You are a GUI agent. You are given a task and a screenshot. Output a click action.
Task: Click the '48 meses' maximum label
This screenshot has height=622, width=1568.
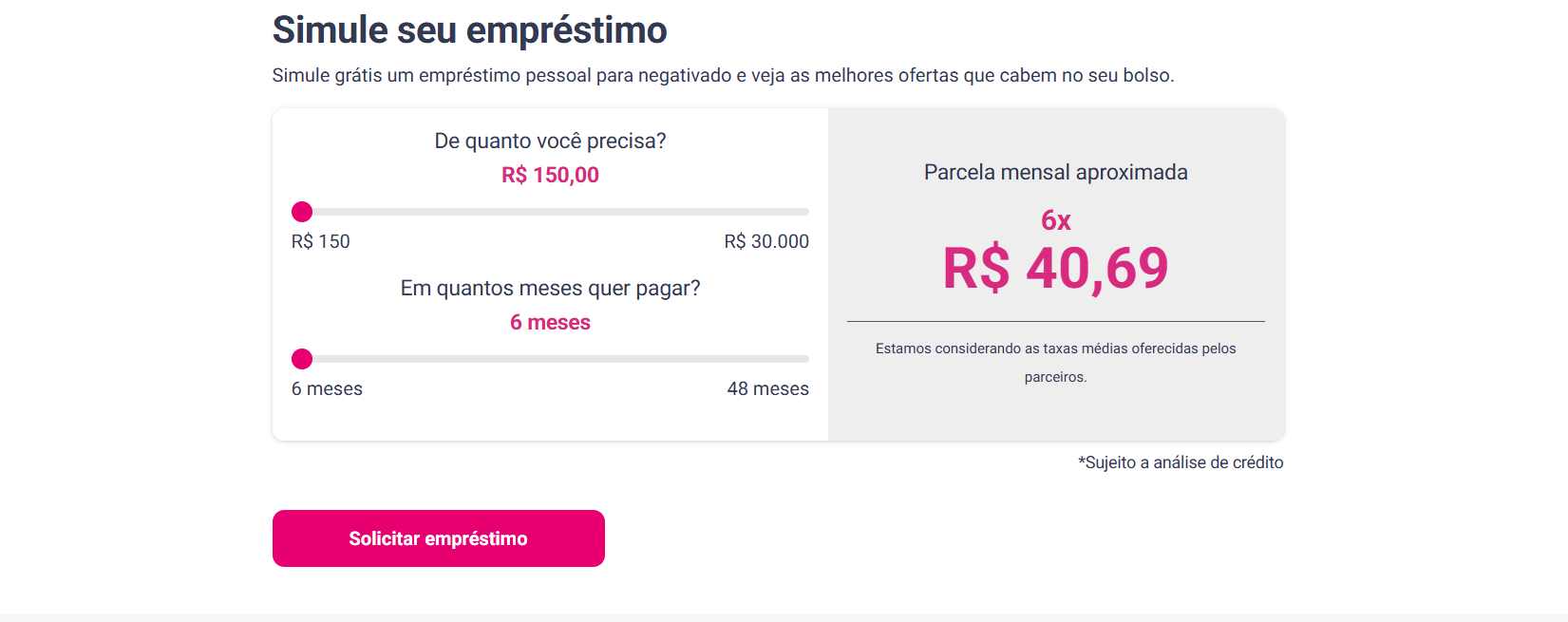767,389
